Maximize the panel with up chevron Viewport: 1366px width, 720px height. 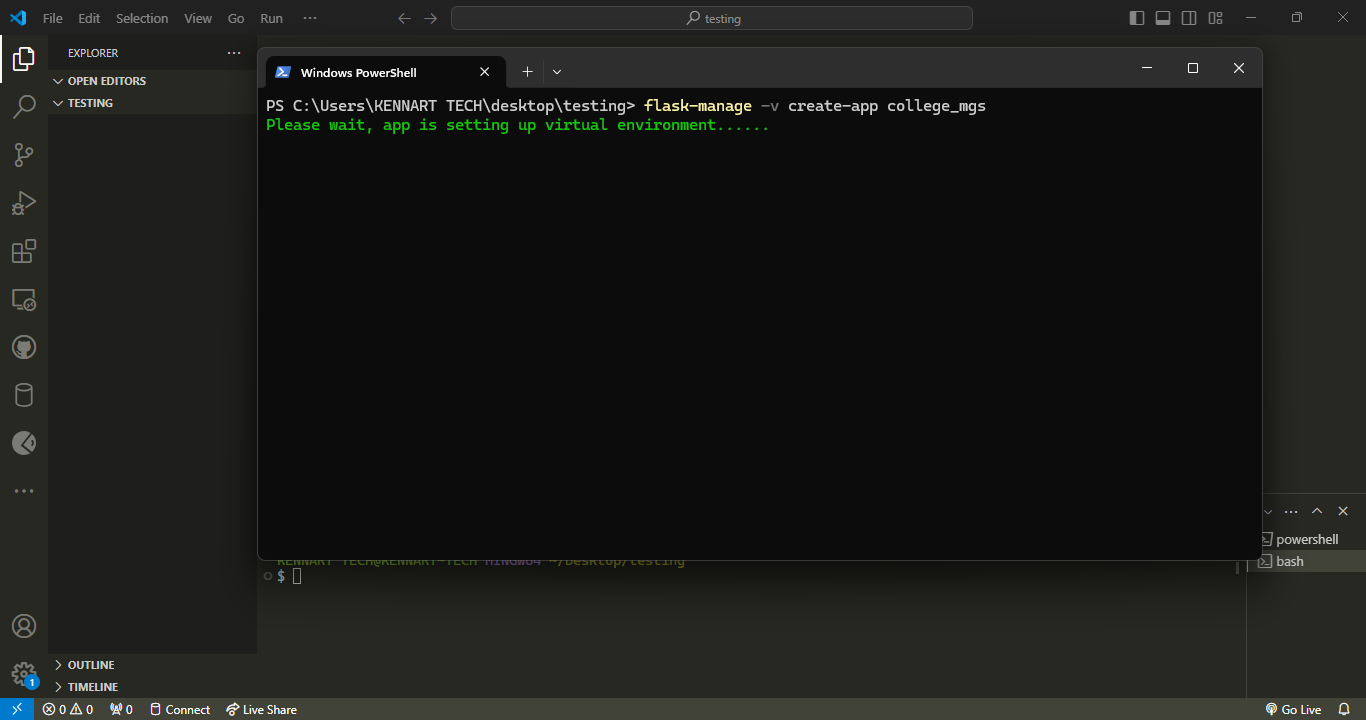click(x=1317, y=511)
